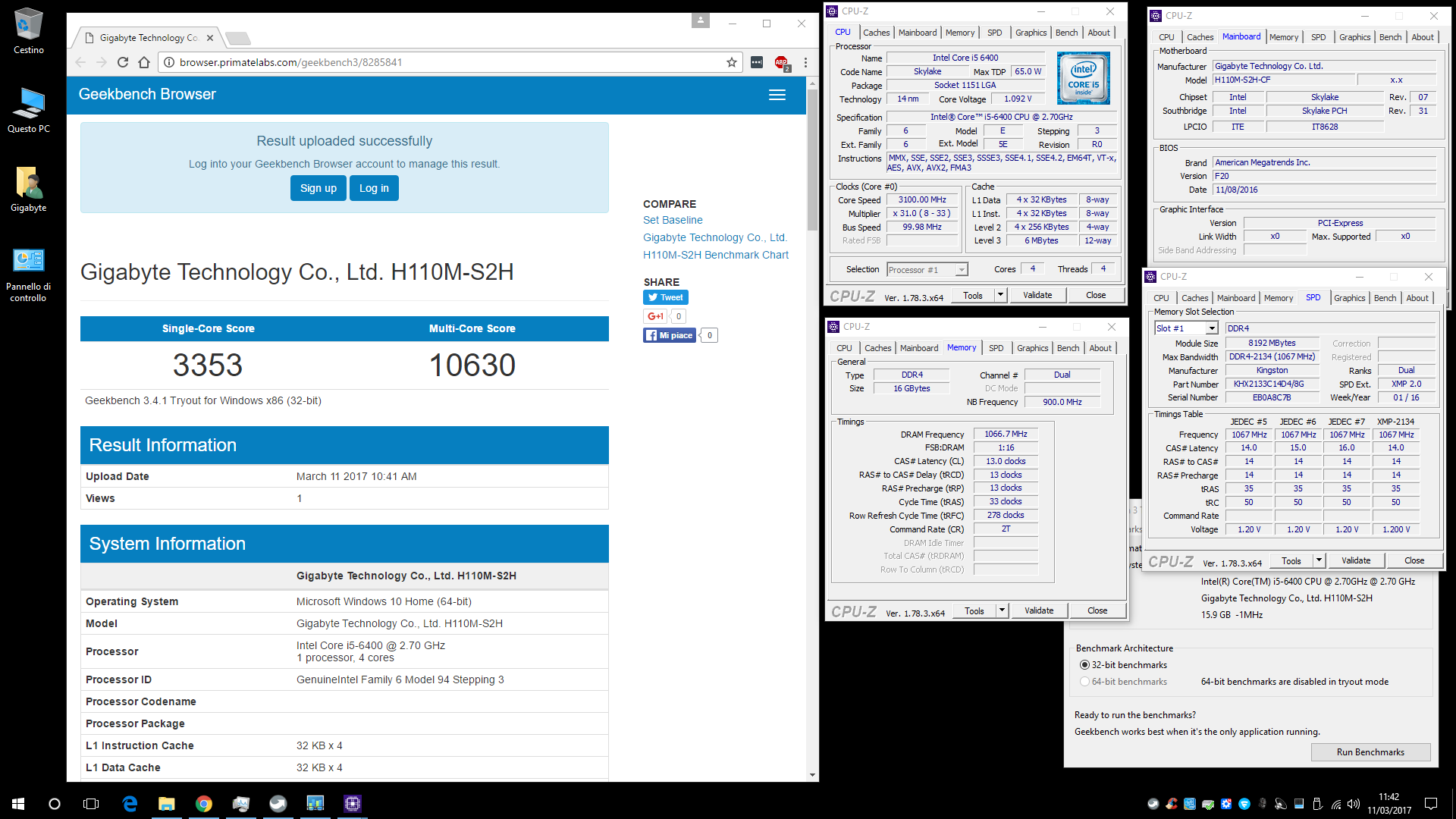Expand Tools dropdown arrow in SPD tab window

coord(1319,561)
